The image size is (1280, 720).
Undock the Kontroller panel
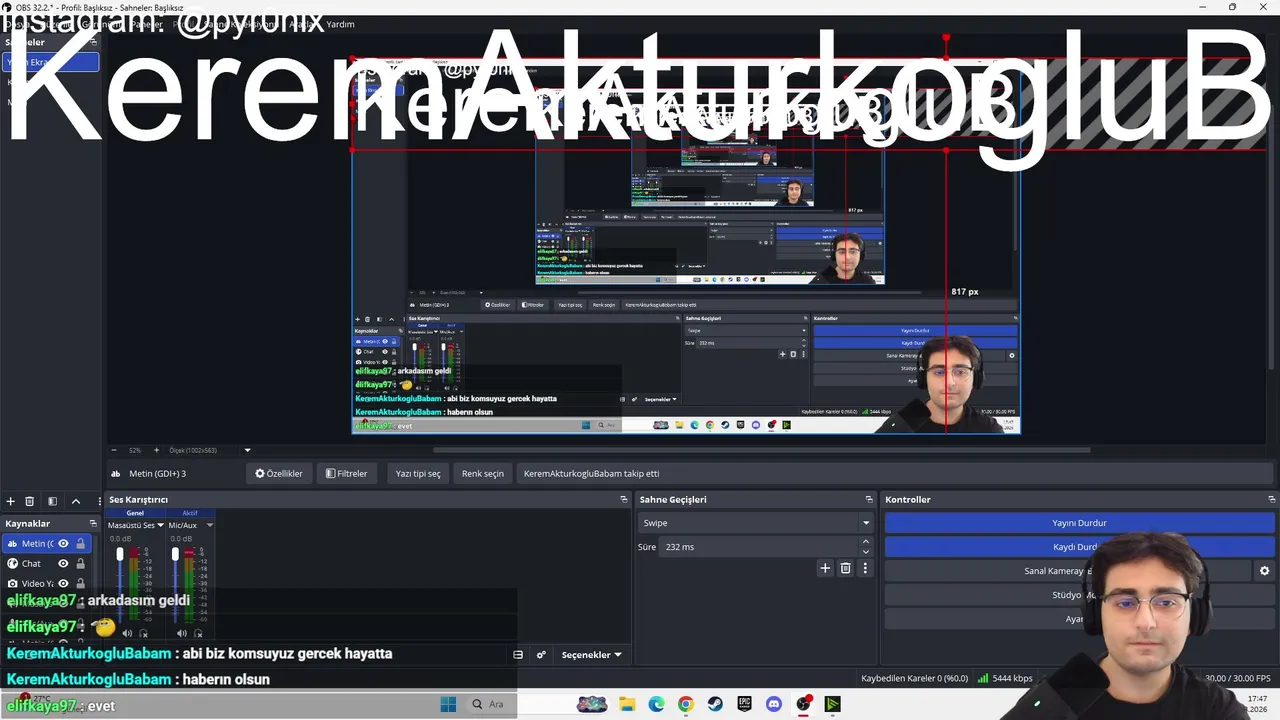pos(1271,499)
